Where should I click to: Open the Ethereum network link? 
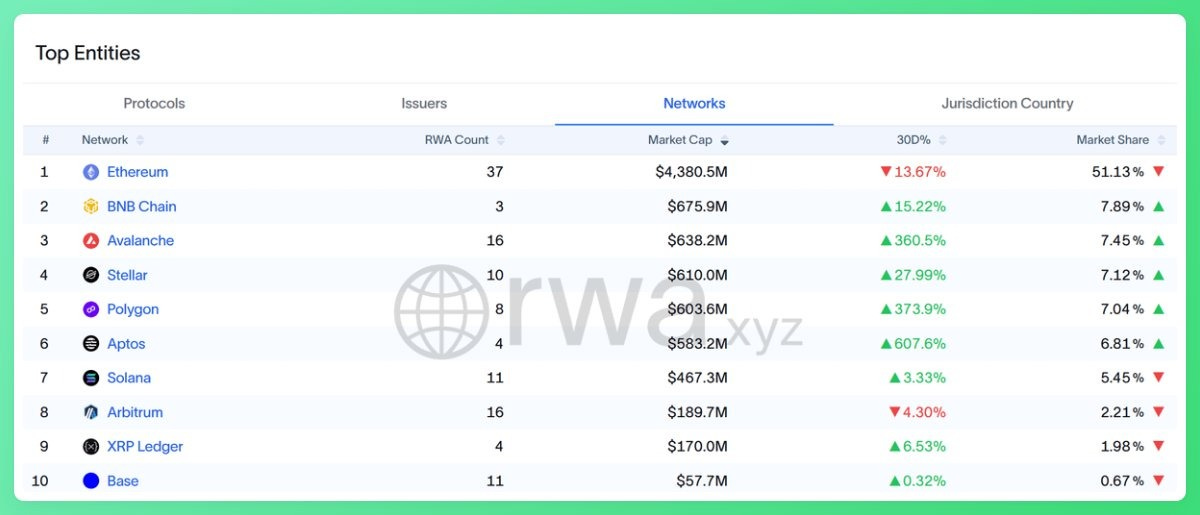(138, 172)
